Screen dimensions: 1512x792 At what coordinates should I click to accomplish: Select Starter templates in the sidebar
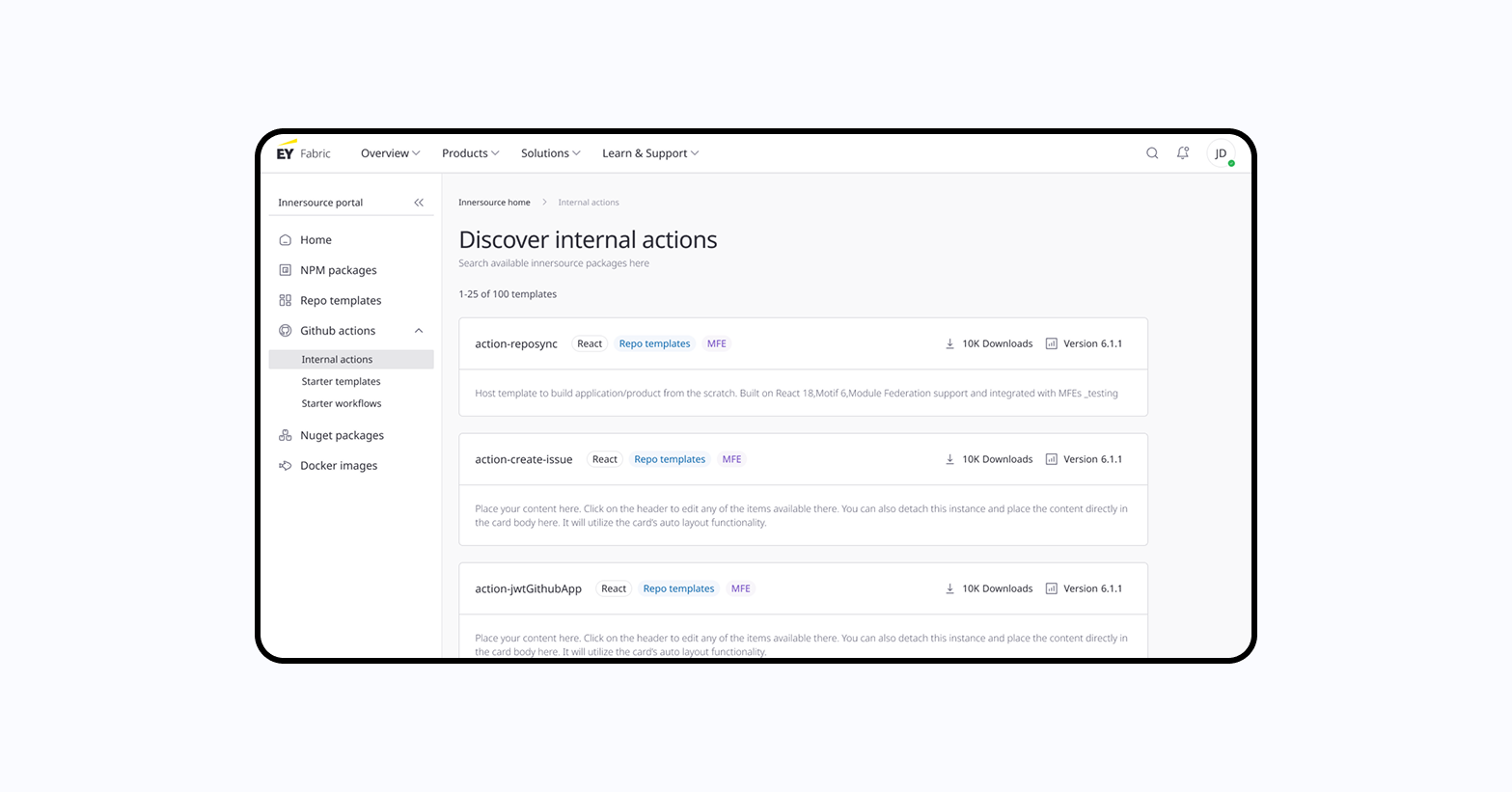pos(341,382)
